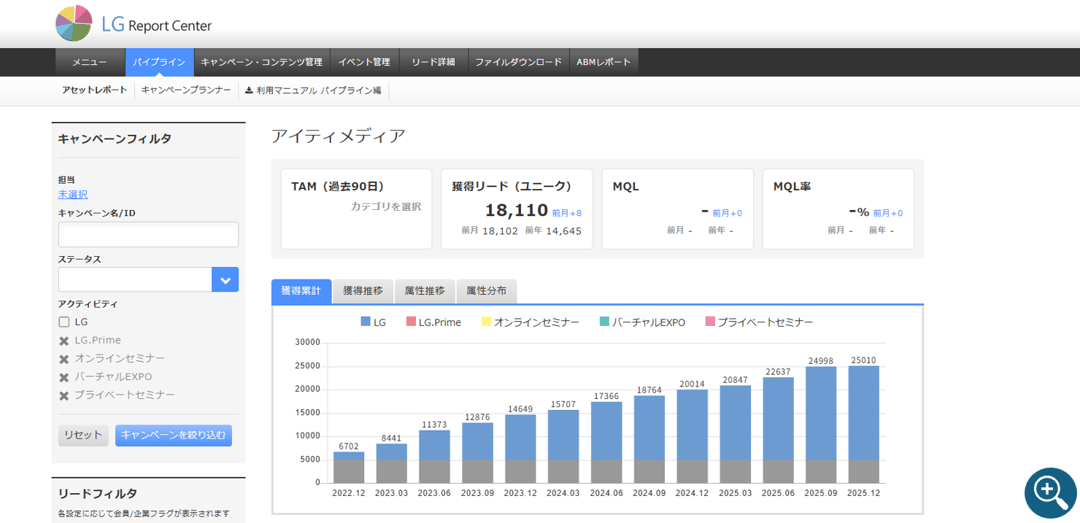
Task: Toggle LG series in chart legend
Action: tap(372, 322)
